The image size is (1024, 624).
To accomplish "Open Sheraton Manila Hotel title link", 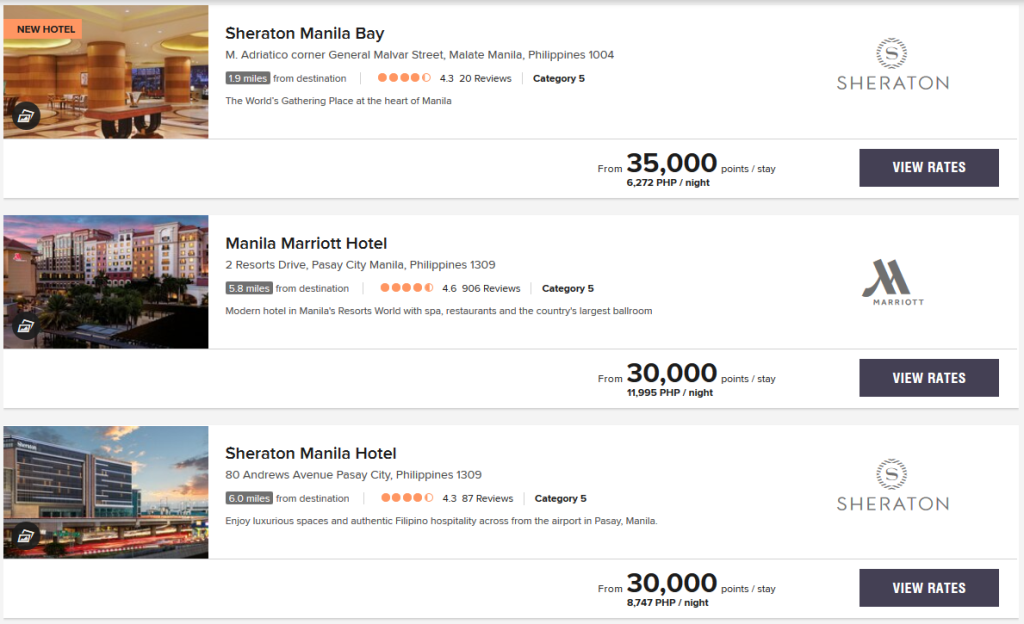I will click(310, 454).
